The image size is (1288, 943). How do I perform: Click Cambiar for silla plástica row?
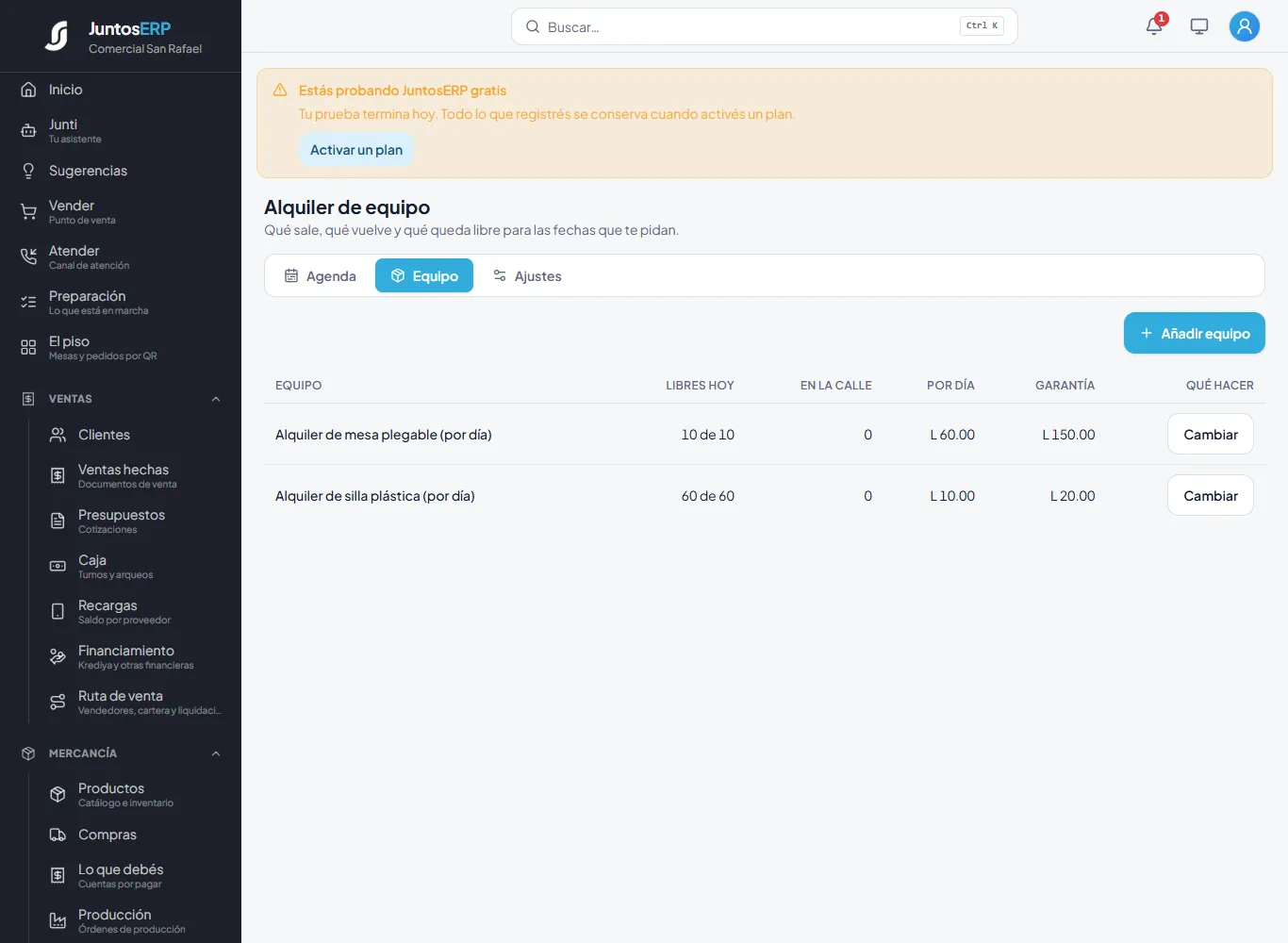(1211, 496)
